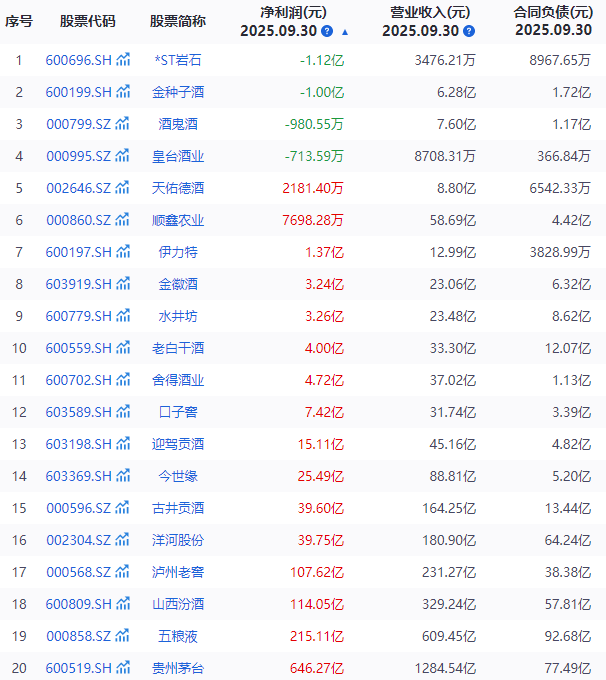Open stock code link 600199.SH
Screen dimensions: 606x680
79,92
